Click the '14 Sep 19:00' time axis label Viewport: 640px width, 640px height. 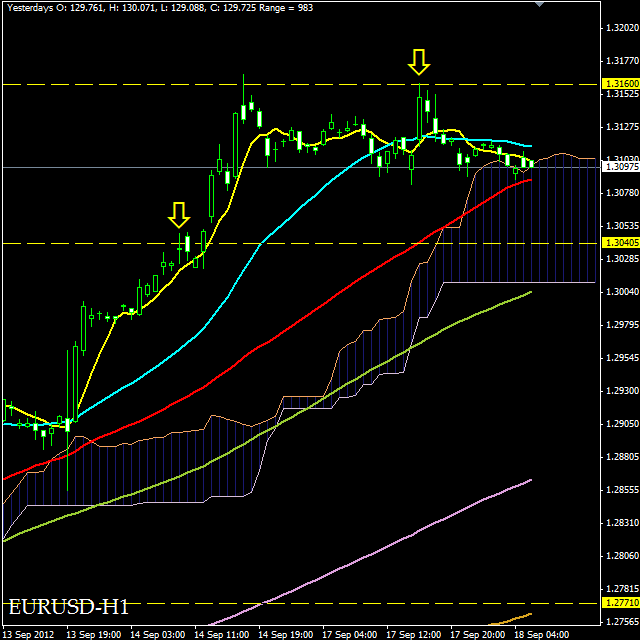point(286,635)
